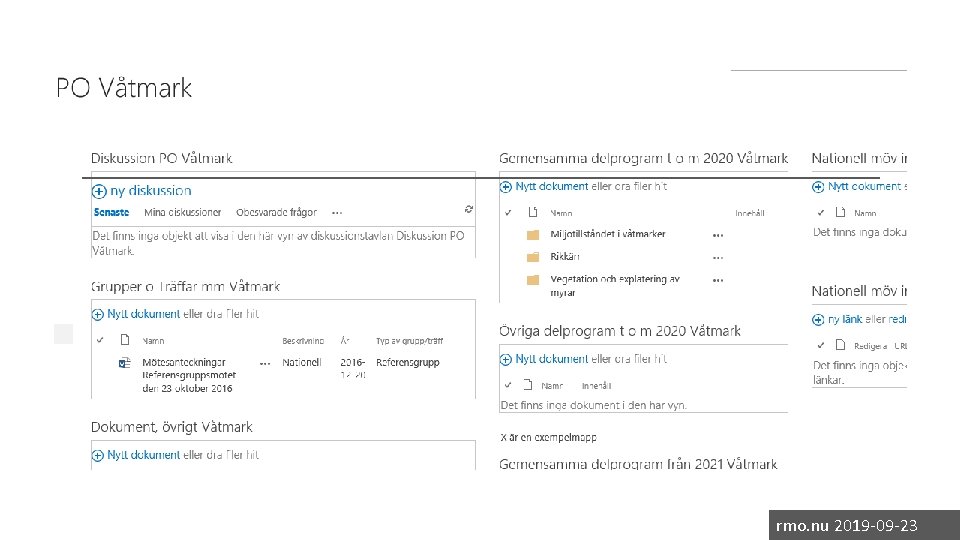
Task: Click text 'X är en exempelmapp'
Action: click(x=549, y=437)
